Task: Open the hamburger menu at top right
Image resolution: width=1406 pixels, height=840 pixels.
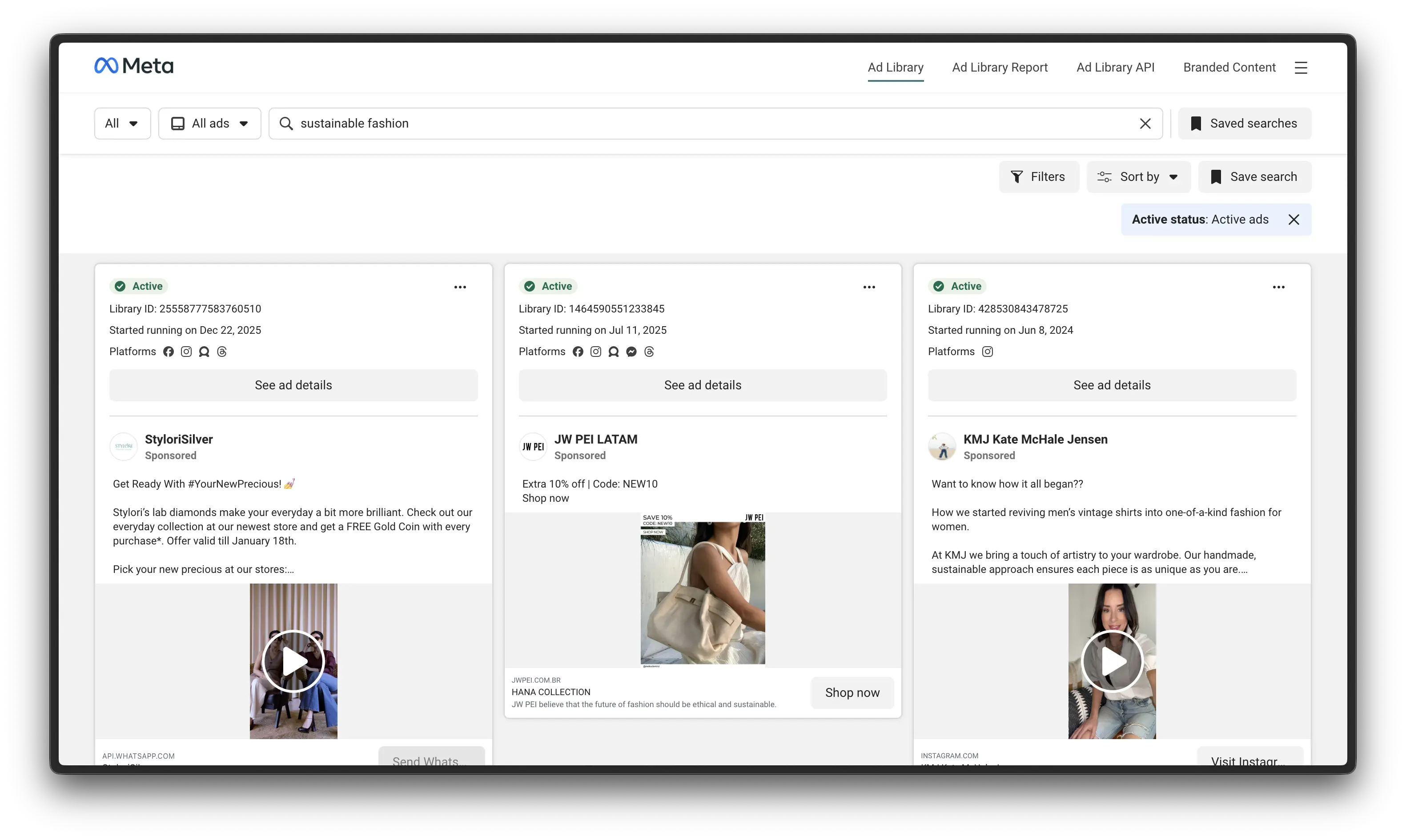Action: 1301,68
